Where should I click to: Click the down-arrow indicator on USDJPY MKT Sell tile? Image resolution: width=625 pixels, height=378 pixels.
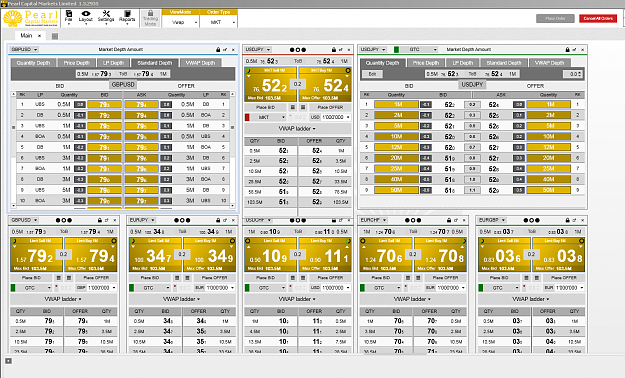[x=249, y=76]
